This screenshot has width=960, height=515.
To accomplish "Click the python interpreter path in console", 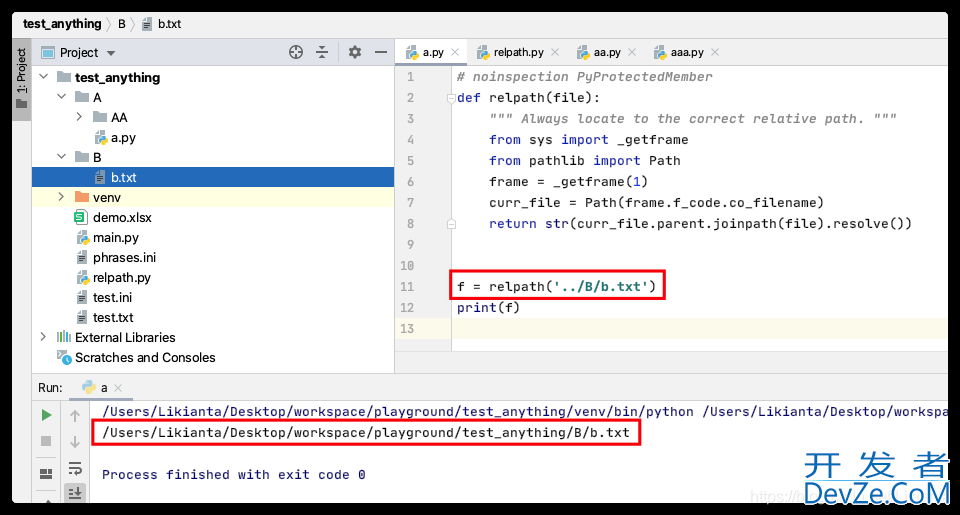I will [398, 412].
